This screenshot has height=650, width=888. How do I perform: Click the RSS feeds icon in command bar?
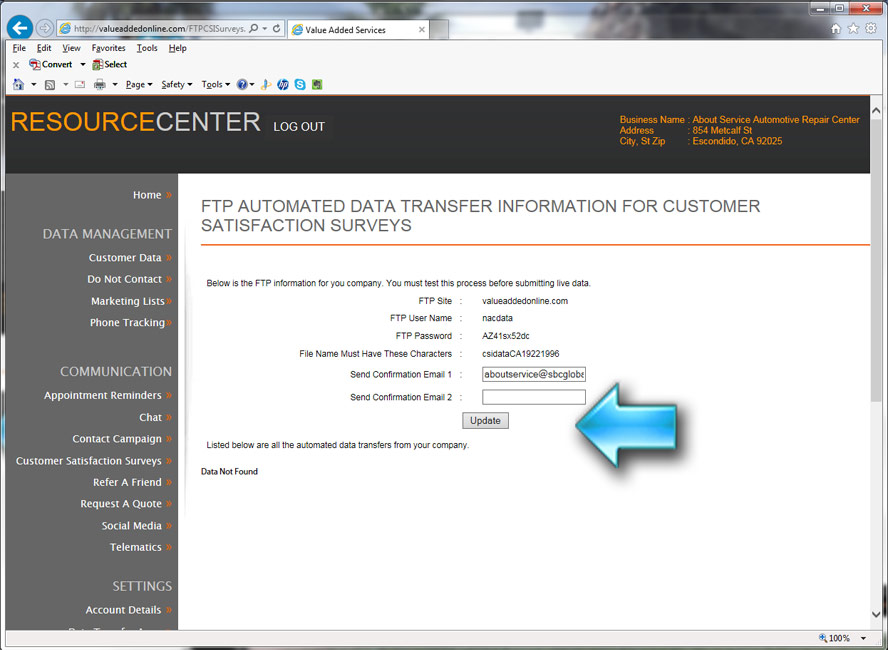click(50, 85)
